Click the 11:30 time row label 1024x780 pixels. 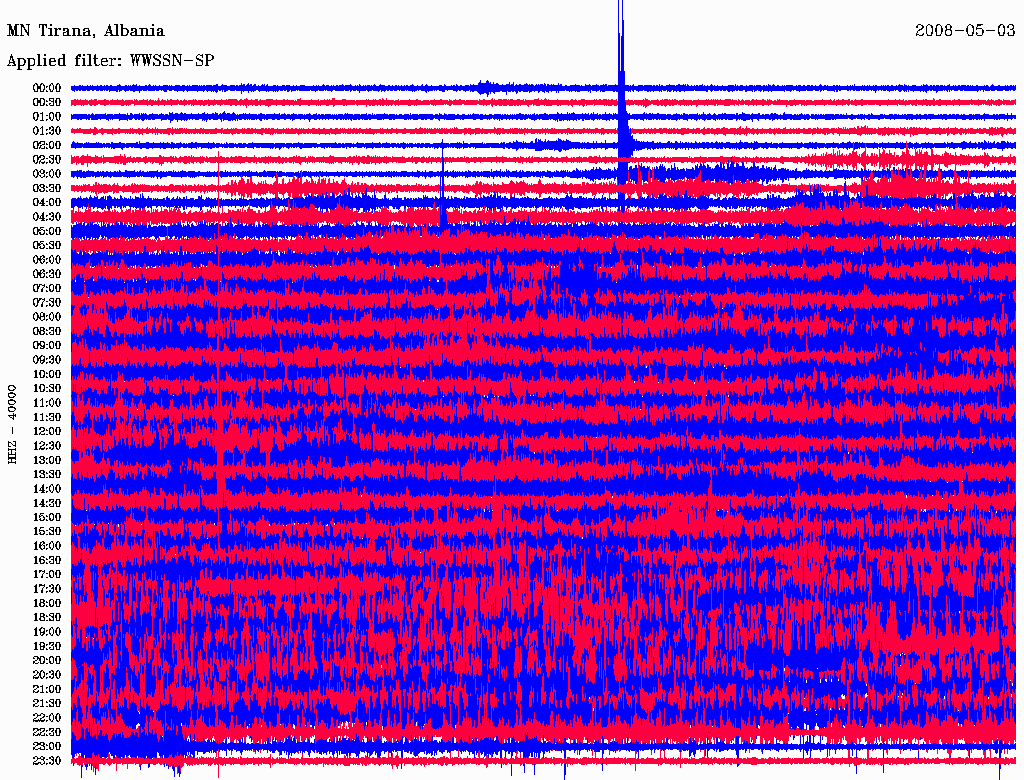[x=47, y=417]
